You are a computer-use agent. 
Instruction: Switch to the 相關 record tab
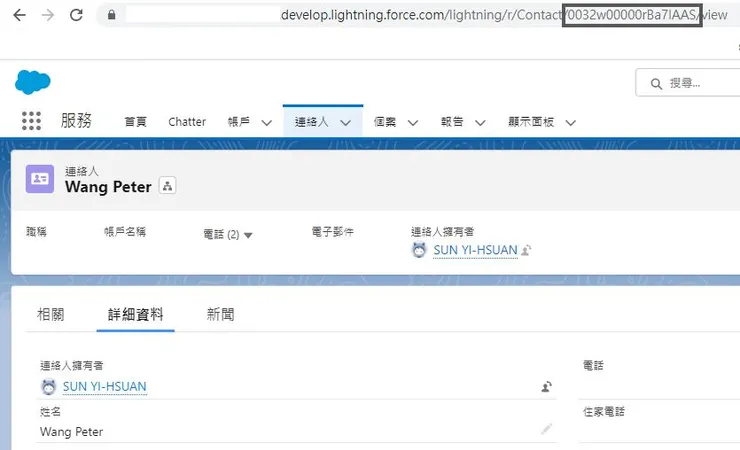click(x=50, y=314)
